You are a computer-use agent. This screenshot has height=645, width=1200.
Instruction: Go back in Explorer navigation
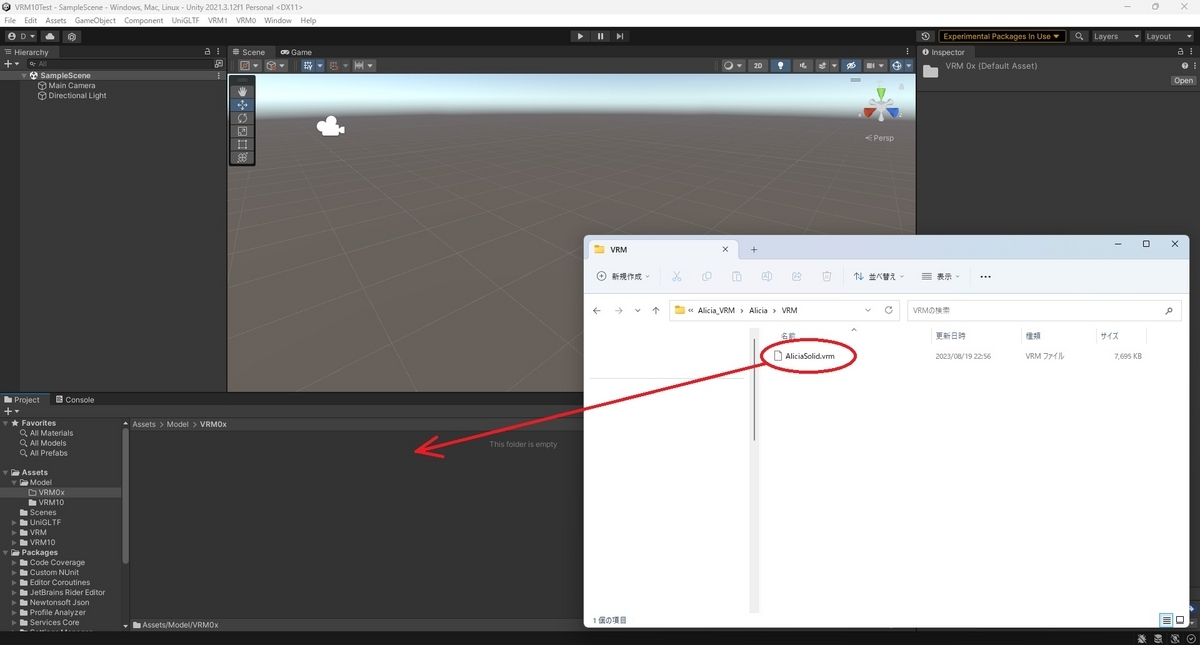pos(597,310)
